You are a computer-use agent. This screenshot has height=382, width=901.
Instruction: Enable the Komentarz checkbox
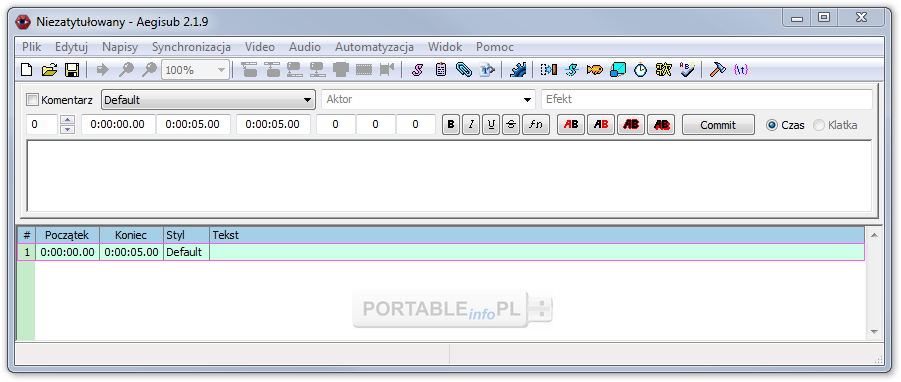coord(33,99)
